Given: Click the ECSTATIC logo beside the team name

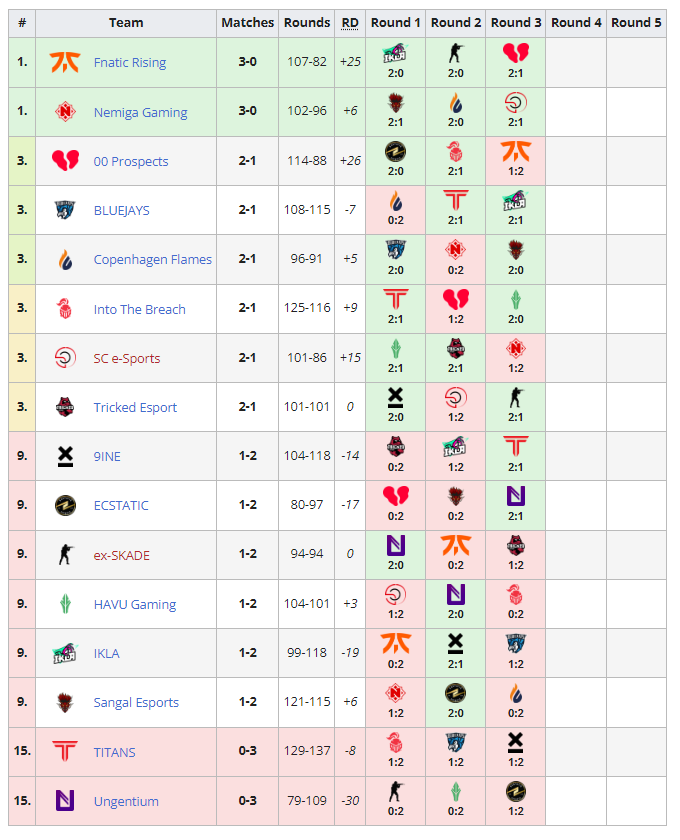Looking at the screenshot, I should [65, 505].
